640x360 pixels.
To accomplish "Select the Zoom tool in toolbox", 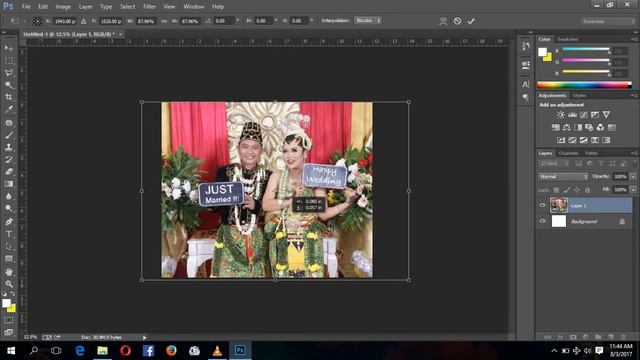I will (9, 284).
